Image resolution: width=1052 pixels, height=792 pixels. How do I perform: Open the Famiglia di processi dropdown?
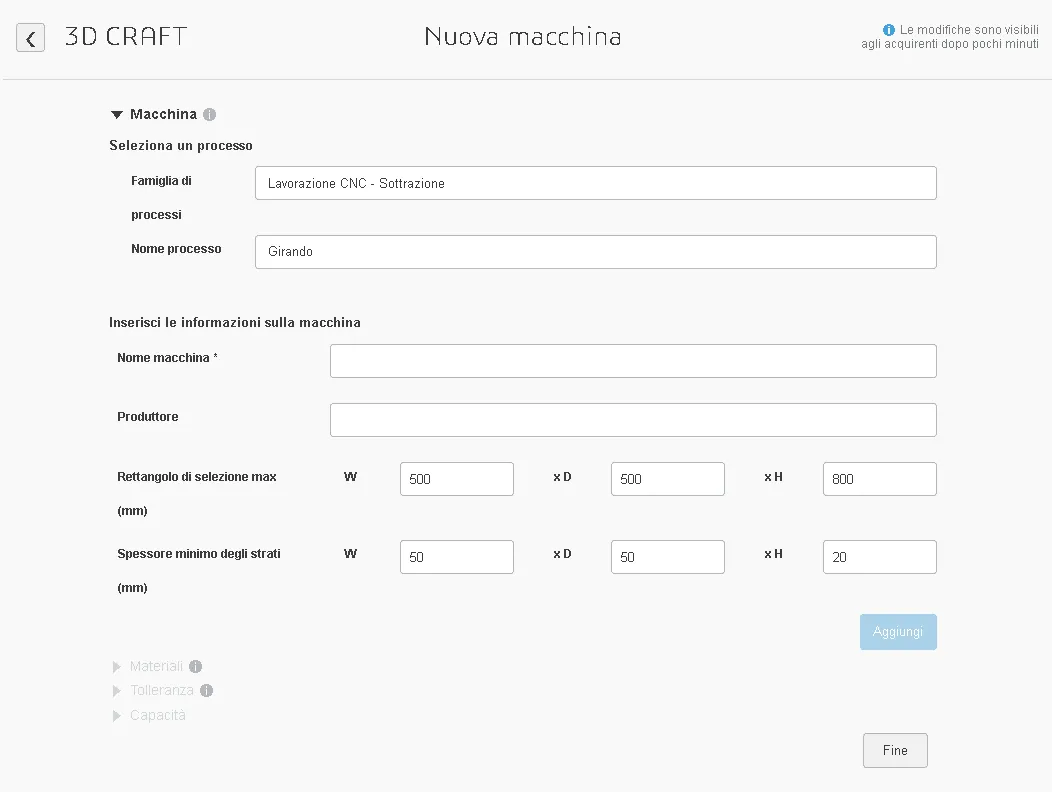coord(595,183)
